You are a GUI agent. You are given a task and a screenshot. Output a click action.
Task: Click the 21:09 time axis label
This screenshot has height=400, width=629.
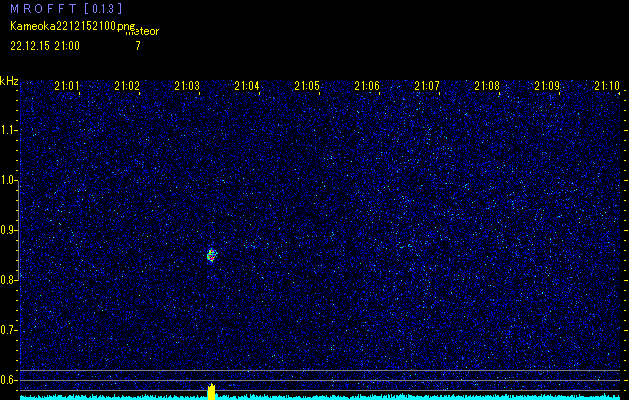pos(547,86)
